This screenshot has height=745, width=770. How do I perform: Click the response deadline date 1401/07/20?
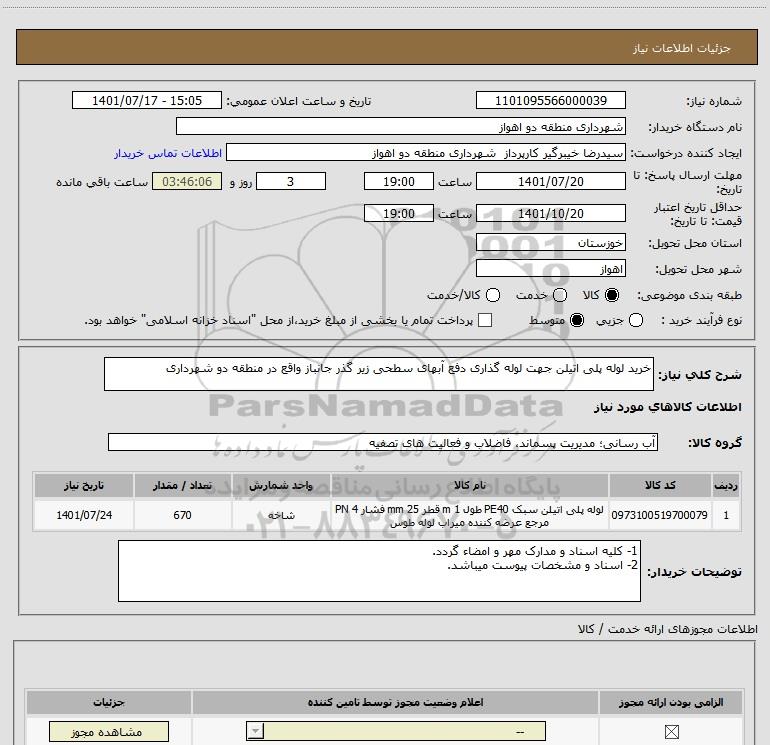pyautogui.click(x=550, y=181)
